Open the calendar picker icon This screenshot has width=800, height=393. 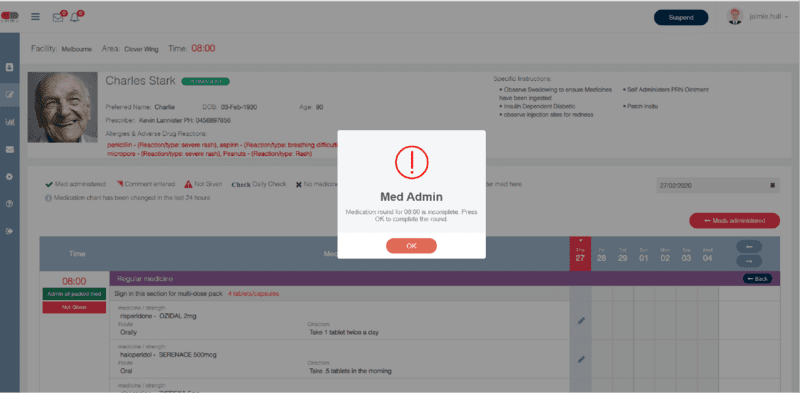[x=772, y=185]
